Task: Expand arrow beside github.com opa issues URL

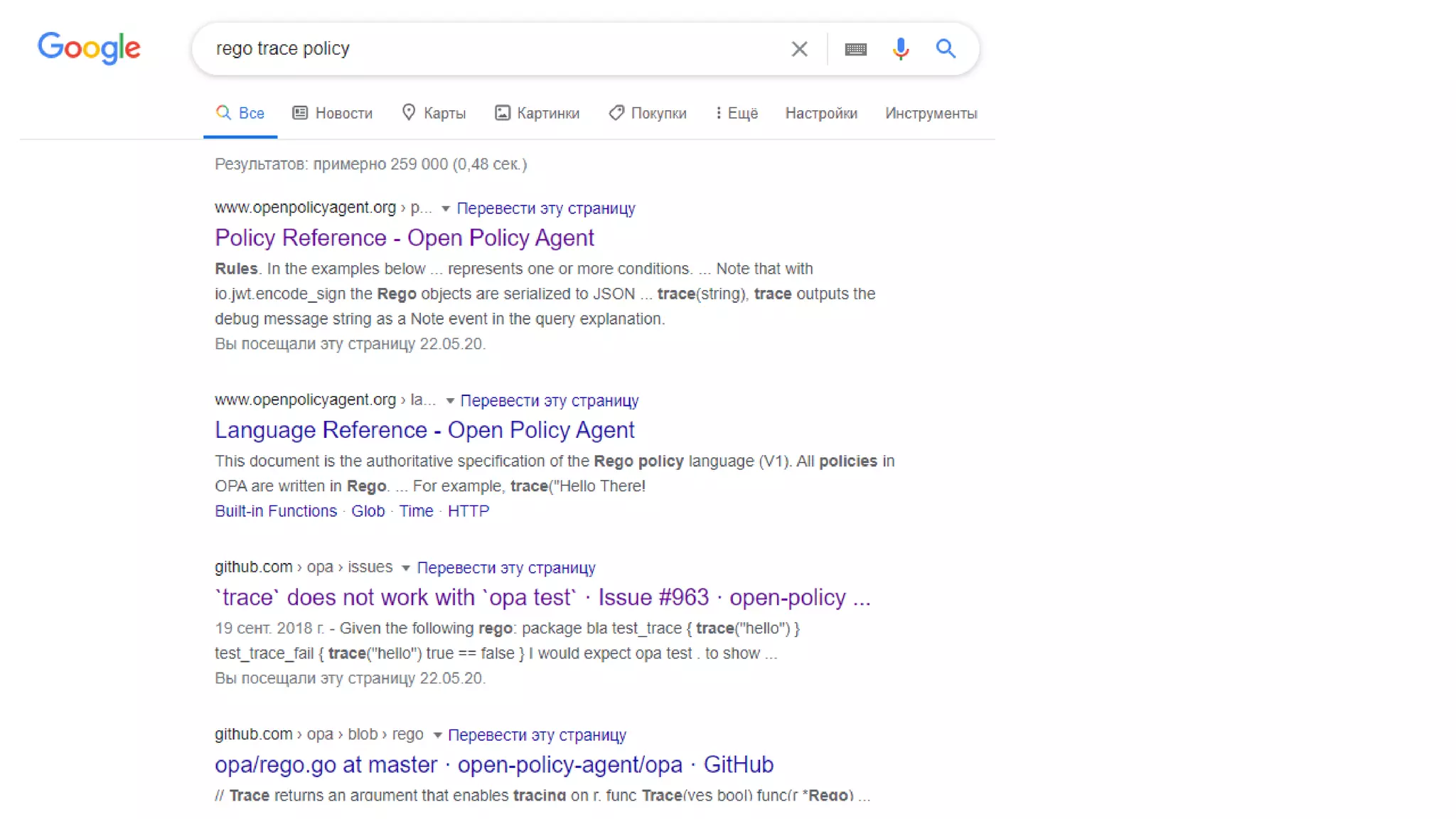Action: 405,568
